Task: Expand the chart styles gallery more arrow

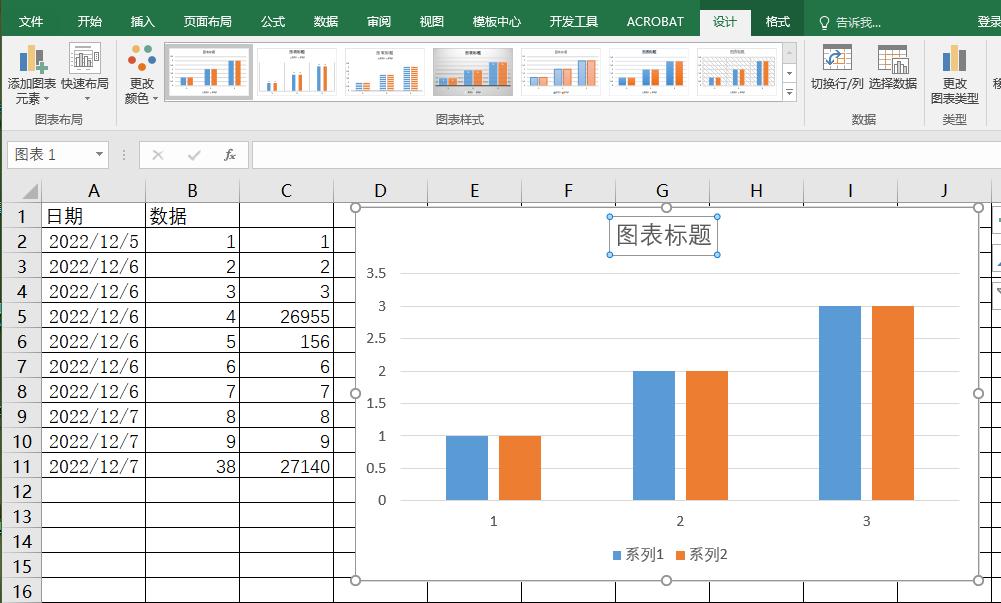Action: [x=789, y=93]
